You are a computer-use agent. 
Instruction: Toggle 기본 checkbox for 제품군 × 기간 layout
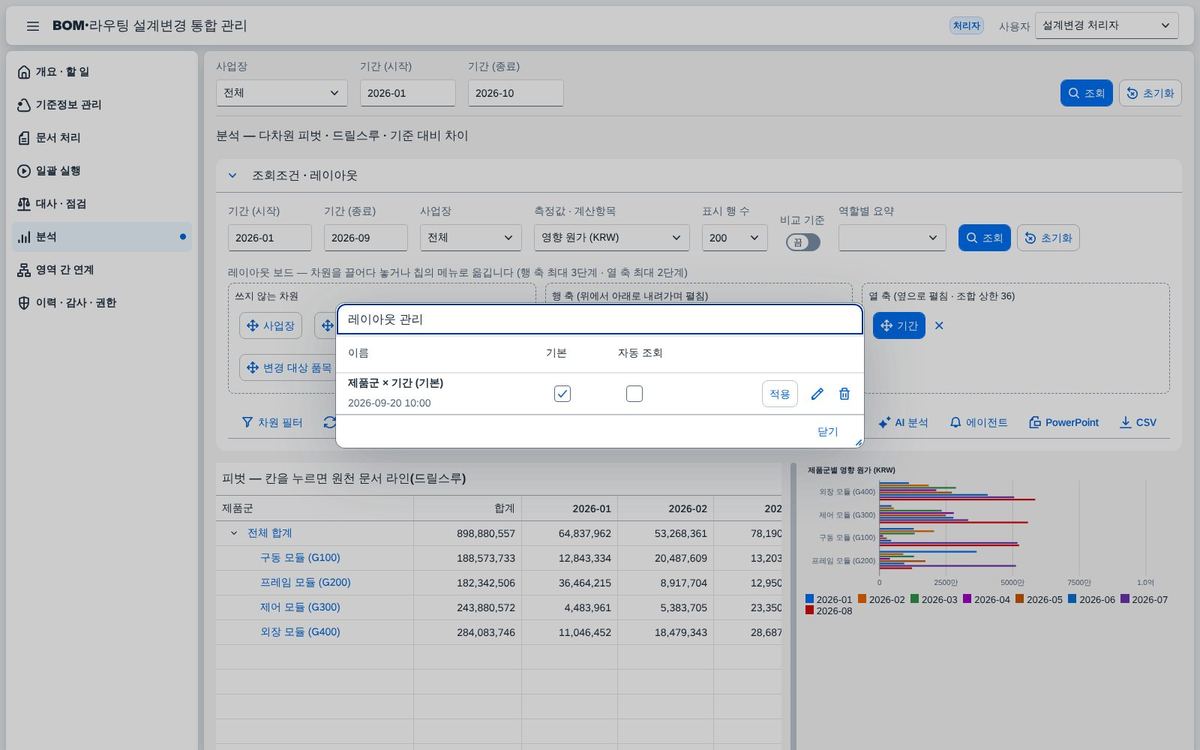tap(562, 394)
